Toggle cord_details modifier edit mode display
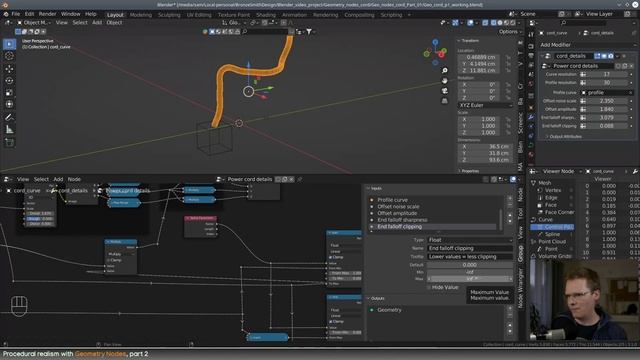 point(597,56)
